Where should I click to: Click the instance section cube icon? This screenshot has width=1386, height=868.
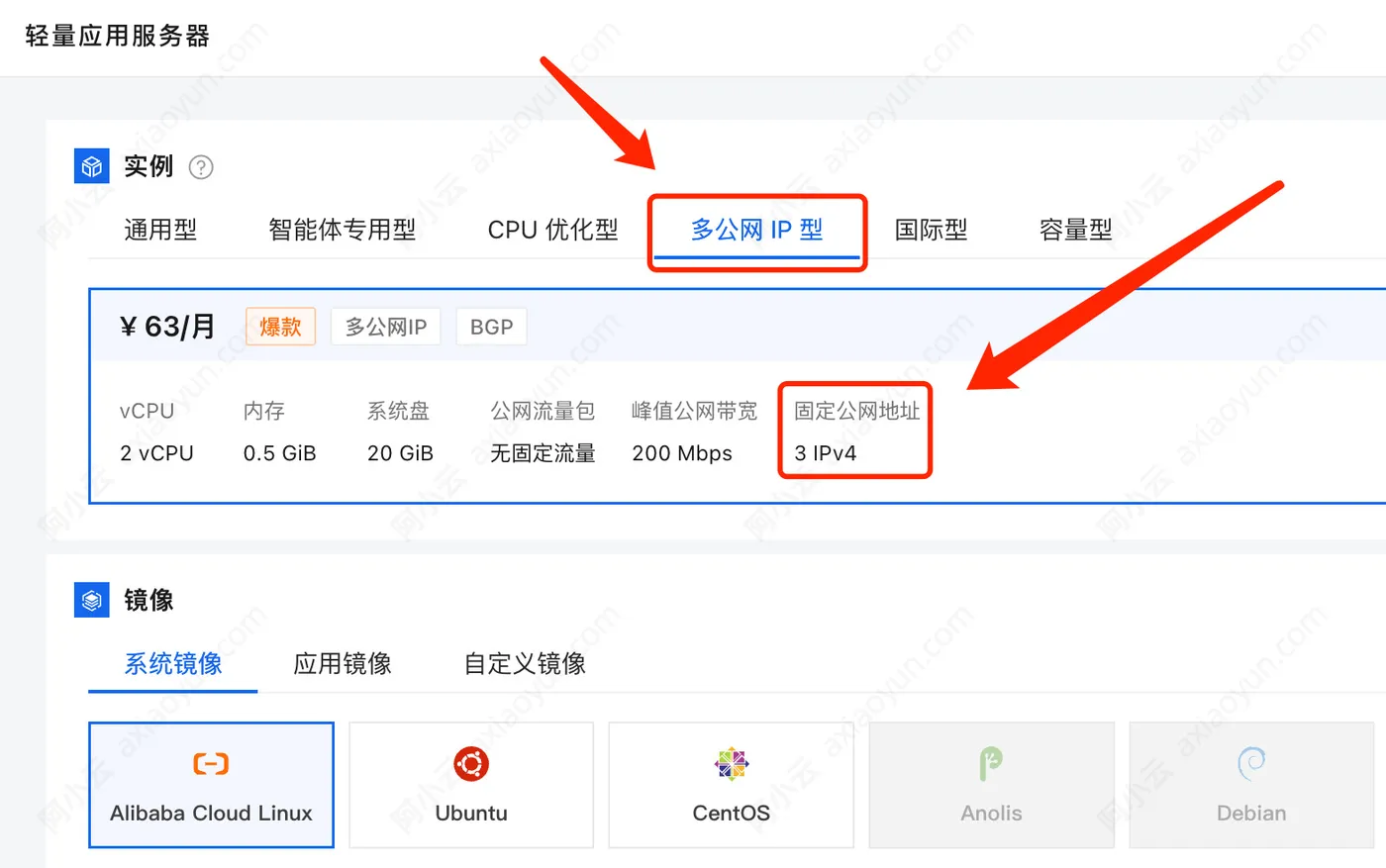(x=92, y=166)
